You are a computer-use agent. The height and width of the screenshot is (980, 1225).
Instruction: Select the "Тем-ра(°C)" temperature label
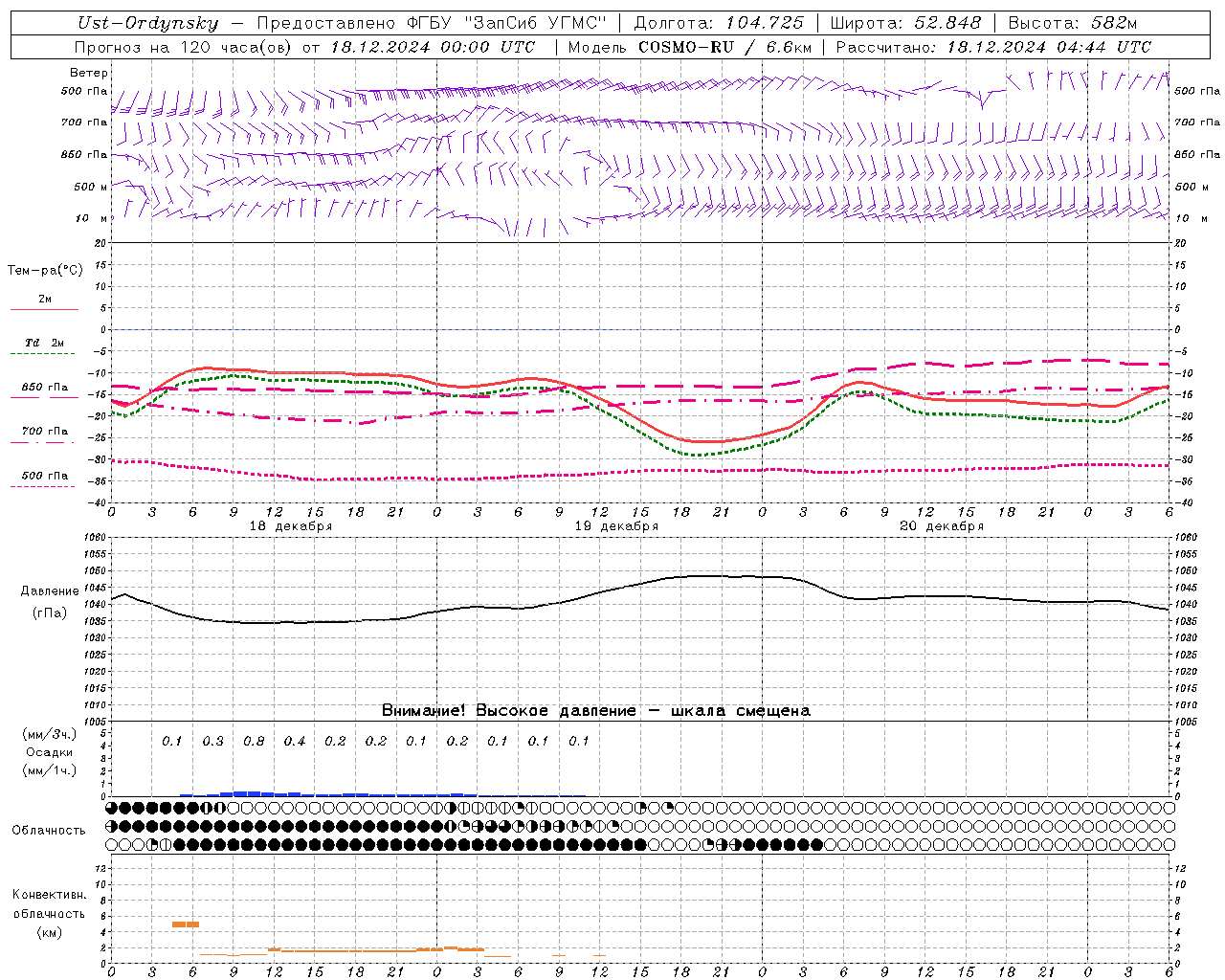click(45, 271)
